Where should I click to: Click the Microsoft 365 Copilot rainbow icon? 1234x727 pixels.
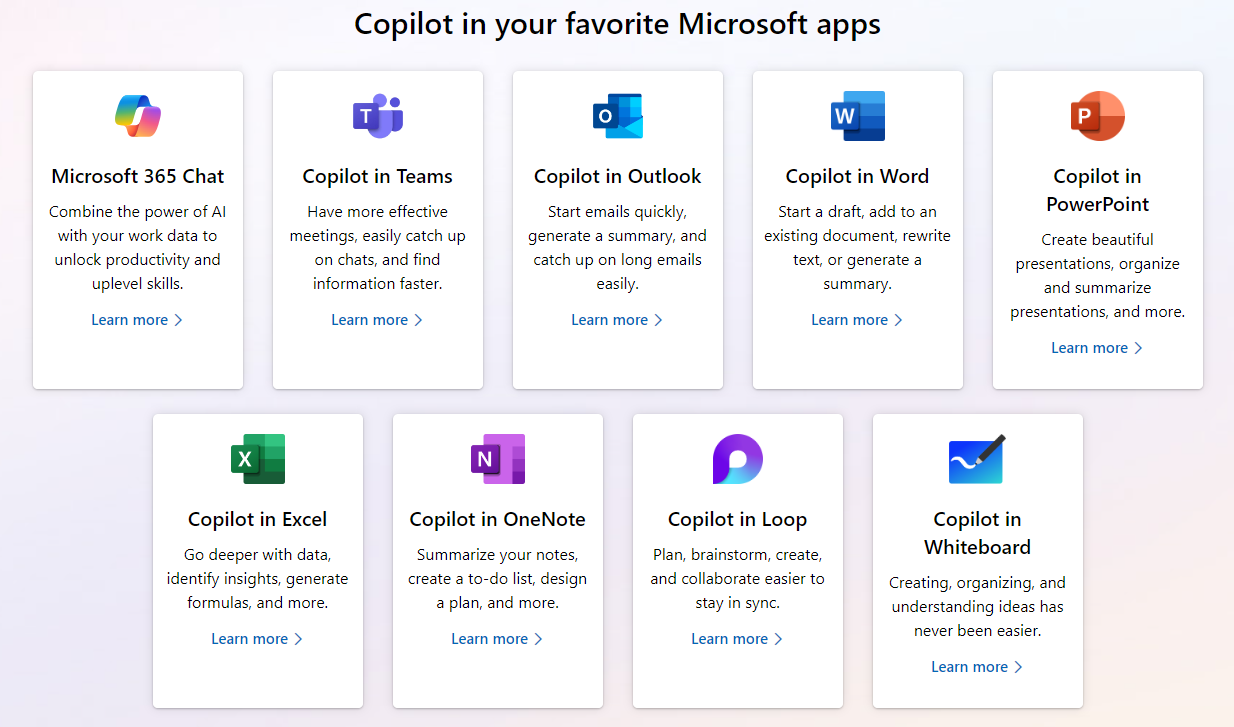tap(138, 116)
